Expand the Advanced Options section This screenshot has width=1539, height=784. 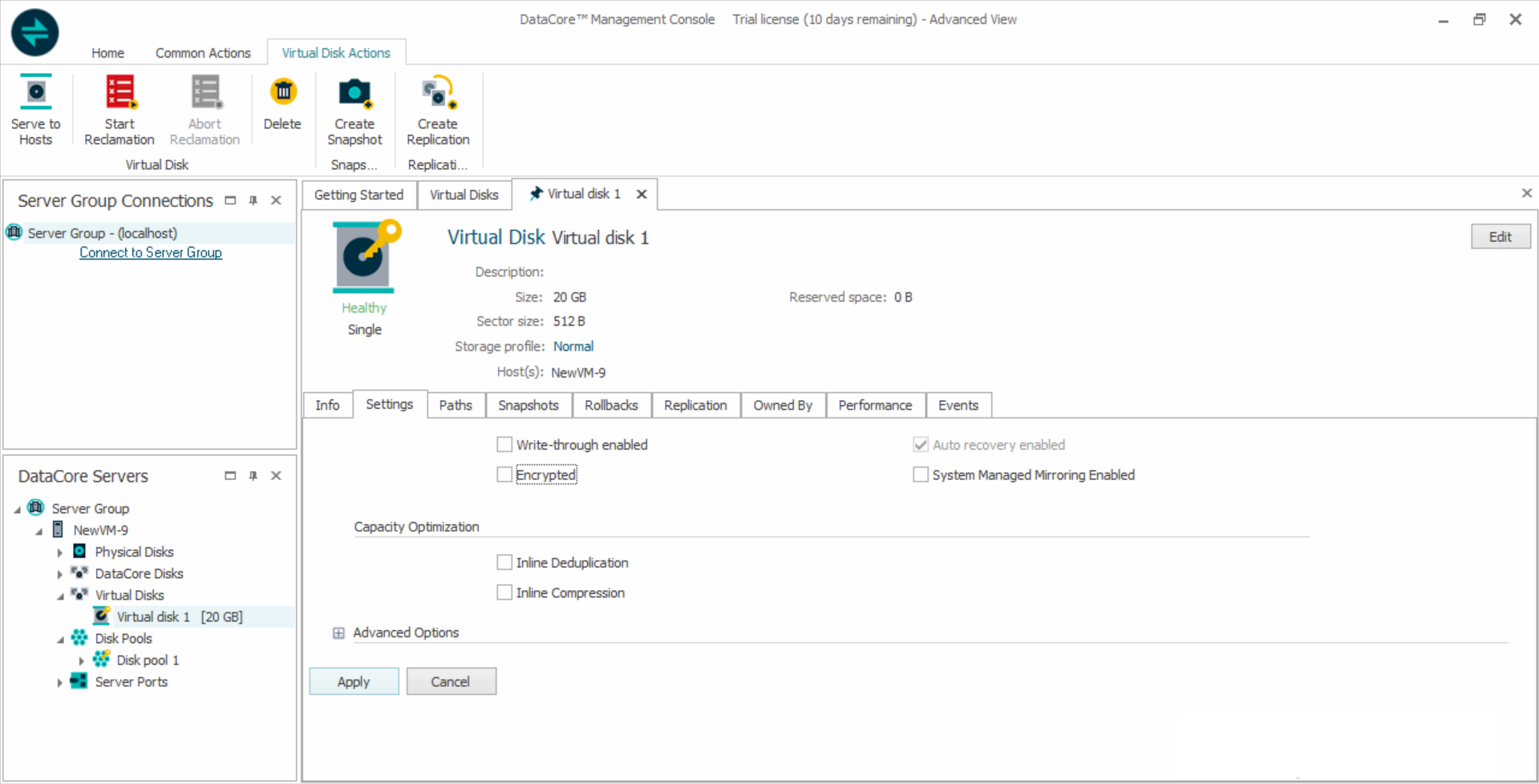(x=338, y=633)
